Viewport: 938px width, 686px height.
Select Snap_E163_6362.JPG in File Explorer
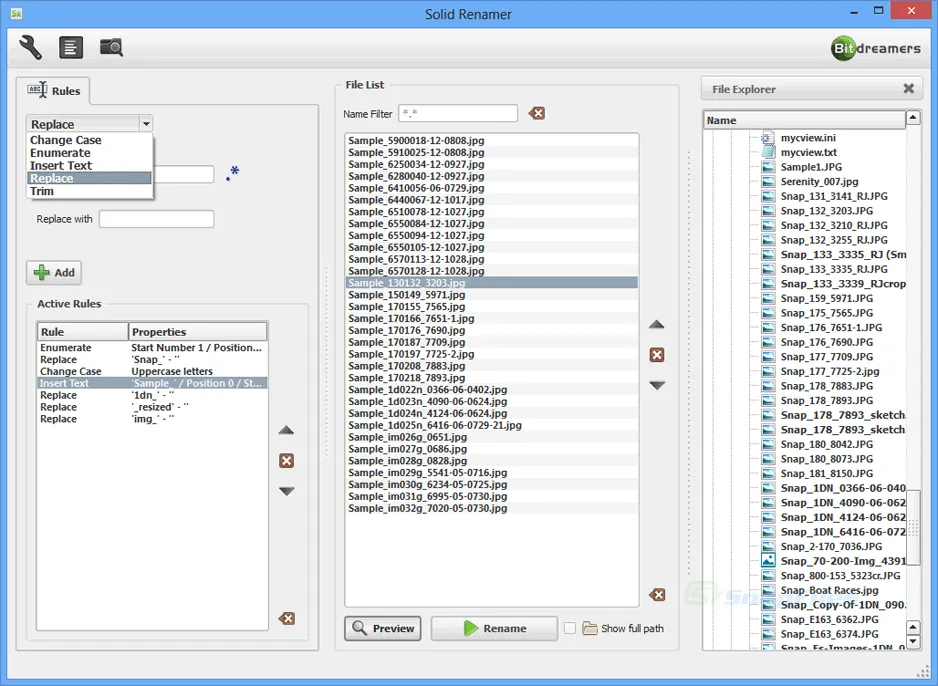[x=829, y=620]
